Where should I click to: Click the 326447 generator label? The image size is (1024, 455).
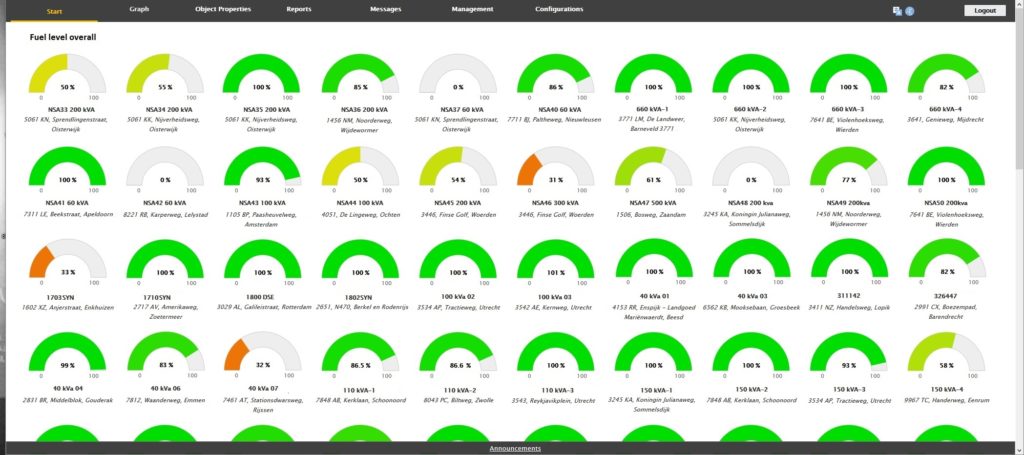[946, 296]
